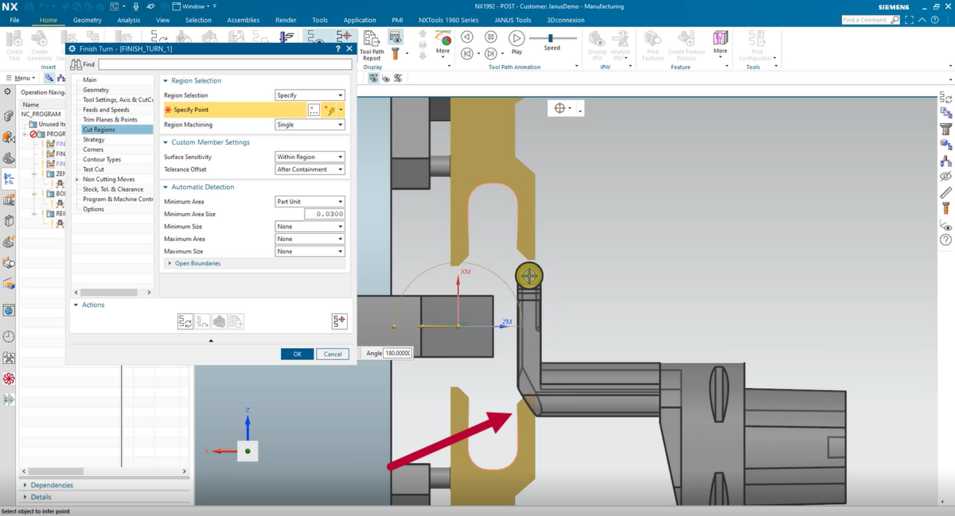Click the Help question mark in the Finish Turn title bar
Image resolution: width=955 pixels, height=516 pixels.
pos(338,49)
